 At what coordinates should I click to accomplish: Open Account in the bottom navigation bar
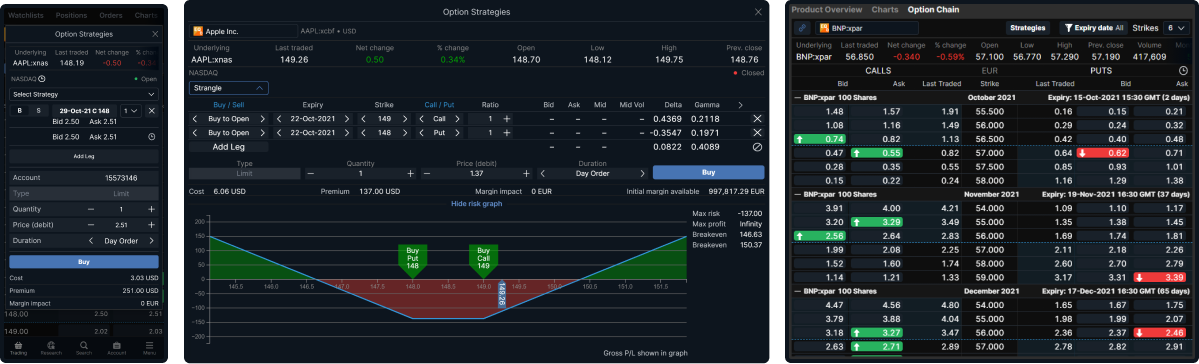116,348
